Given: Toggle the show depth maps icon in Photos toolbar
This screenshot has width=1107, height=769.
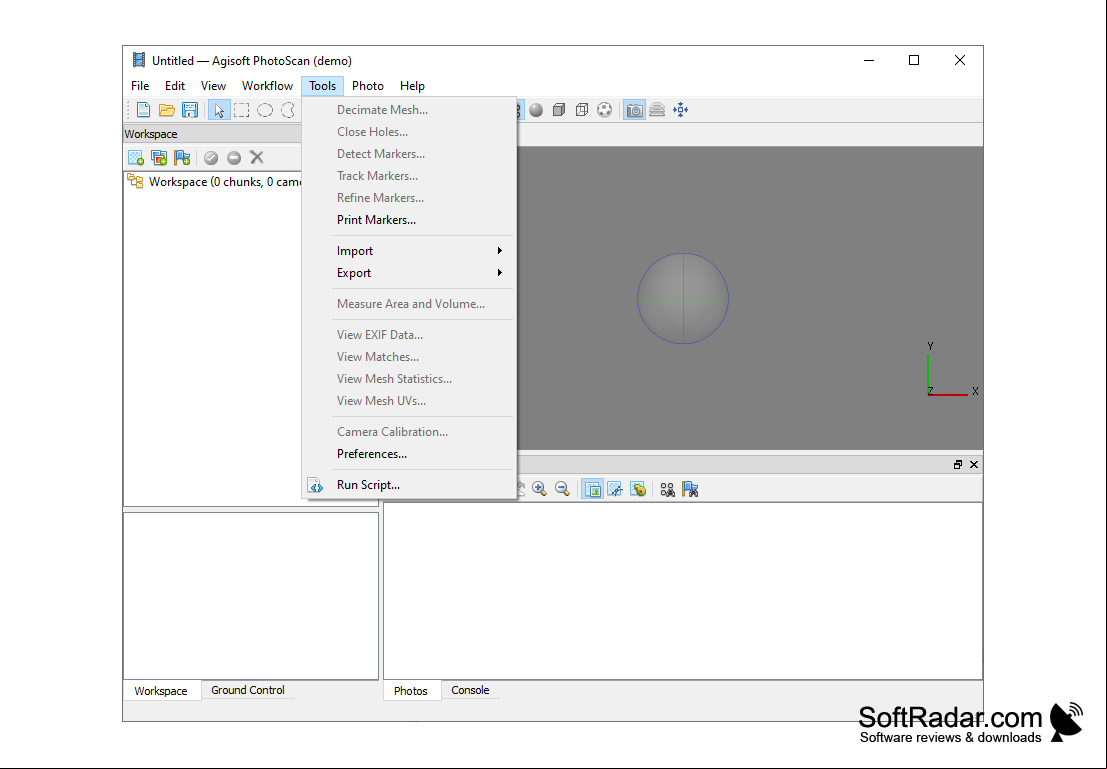Looking at the screenshot, I should click(x=638, y=489).
